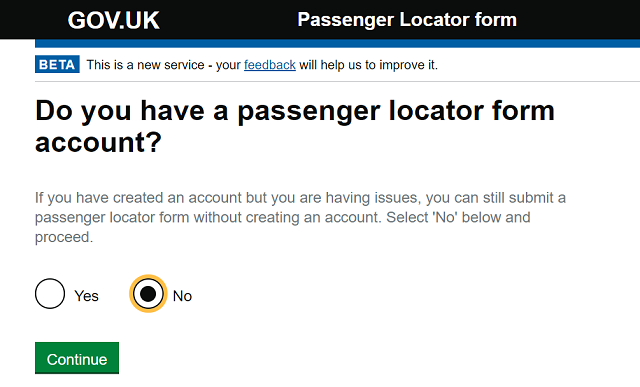Click the hint line mentioning Select 'No' below

(x=282, y=218)
